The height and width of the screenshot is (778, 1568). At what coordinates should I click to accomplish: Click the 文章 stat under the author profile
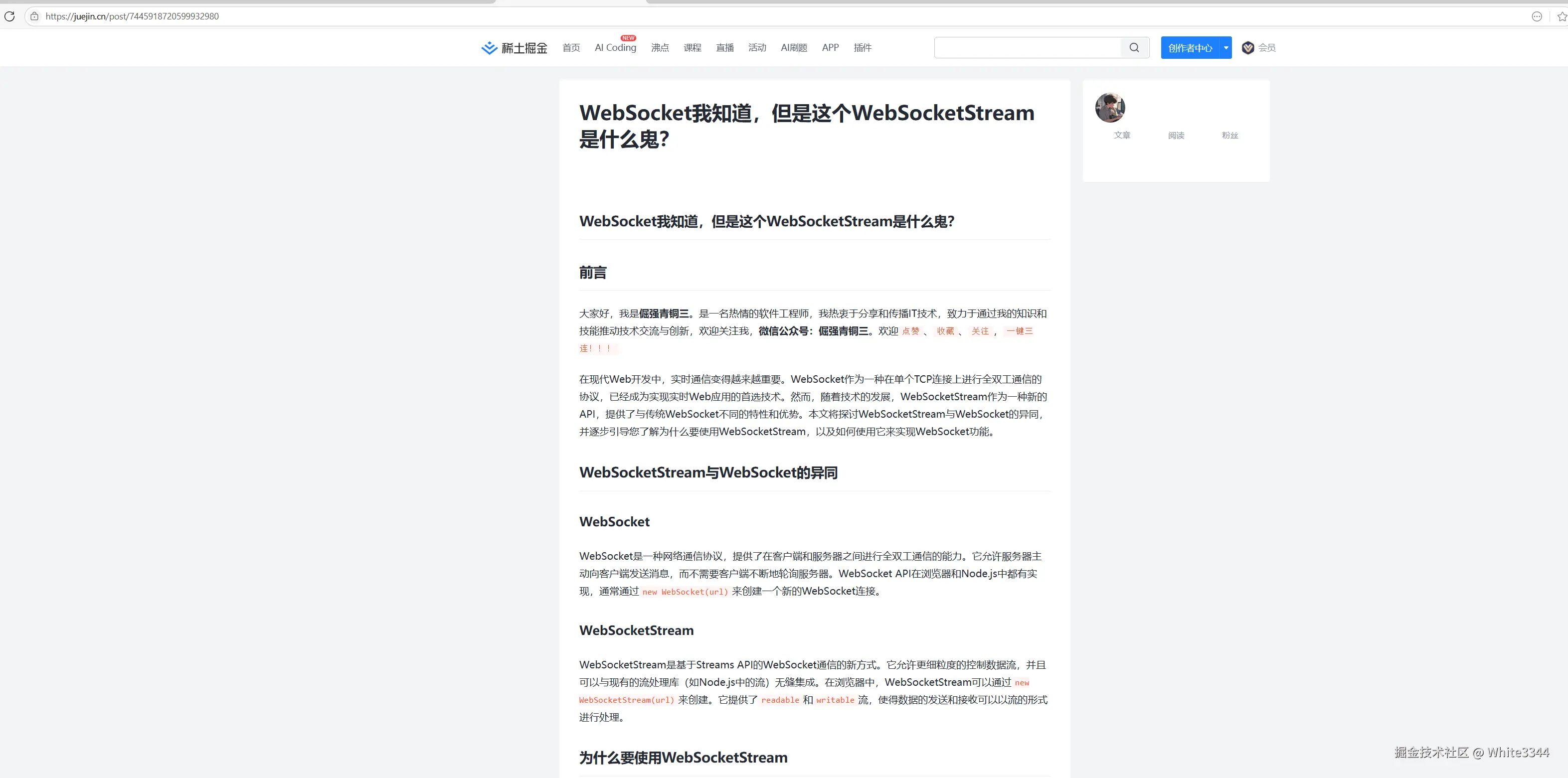pos(1122,135)
